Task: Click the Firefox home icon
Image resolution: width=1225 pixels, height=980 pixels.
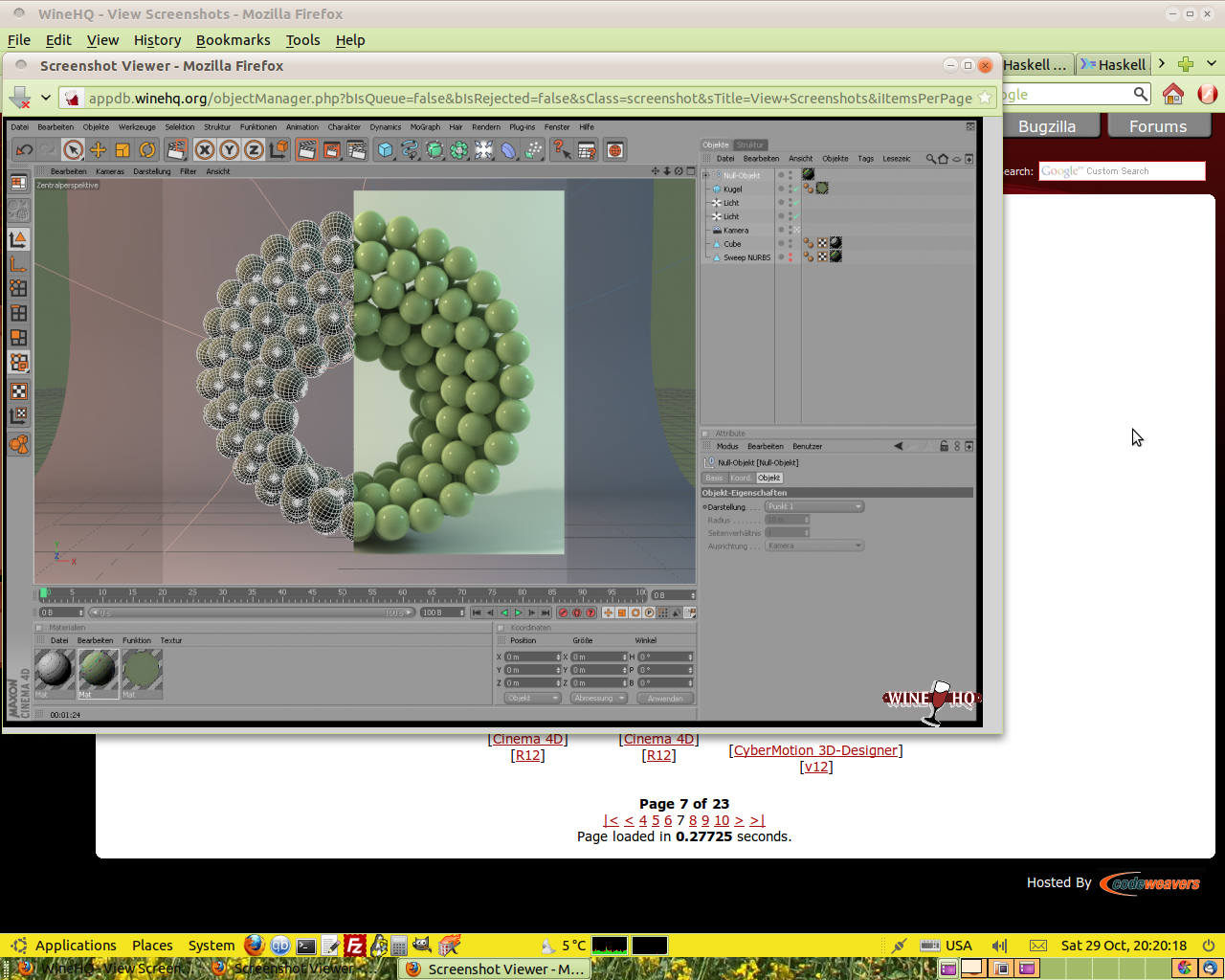Action: pyautogui.click(x=1173, y=94)
